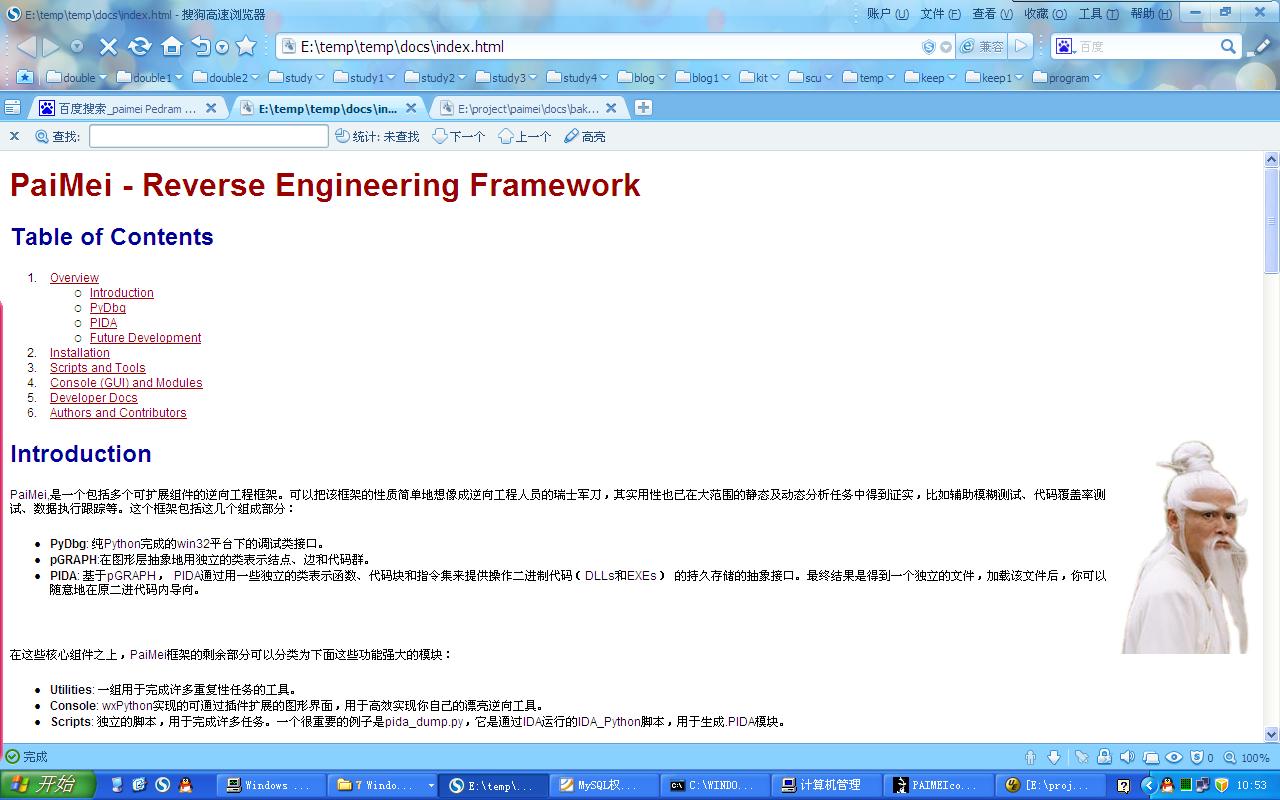Toggle 高亮 highlight in the find bar
Screen dimensions: 1280x800
tap(585, 136)
